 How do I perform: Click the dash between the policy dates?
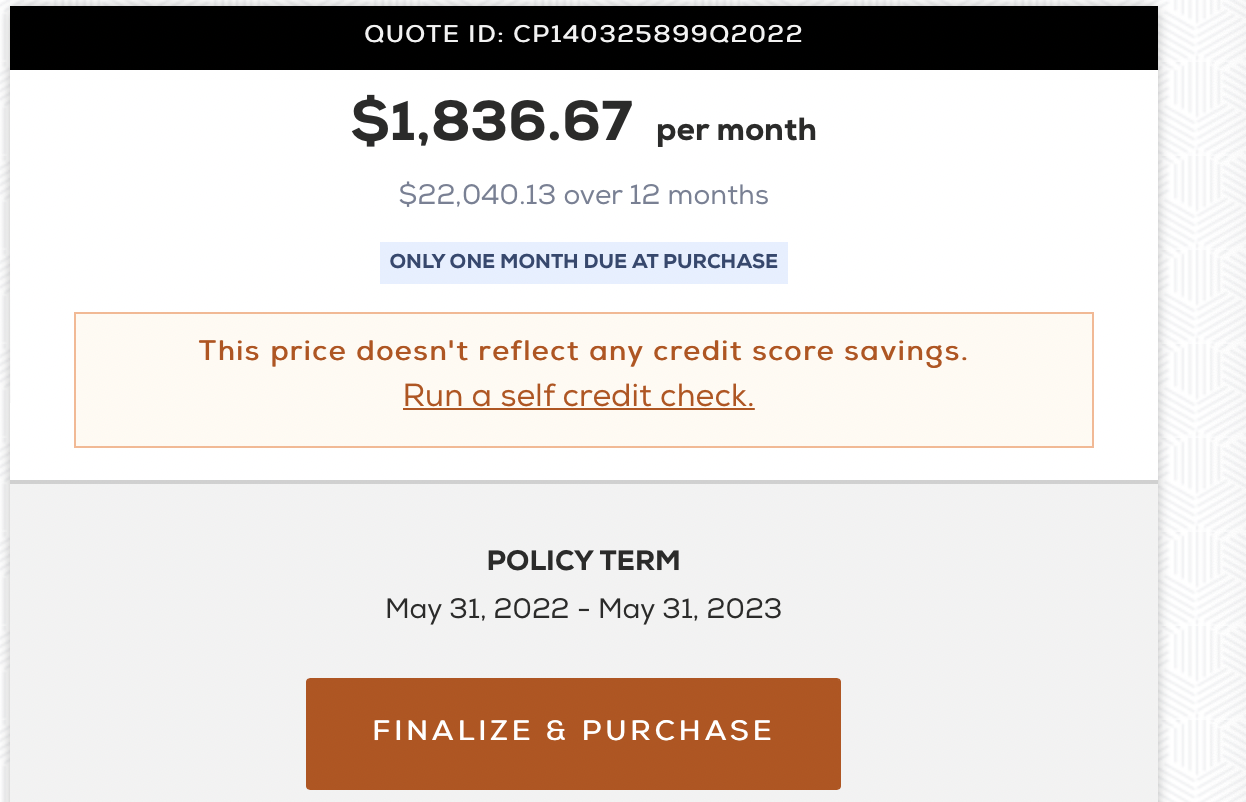(583, 608)
